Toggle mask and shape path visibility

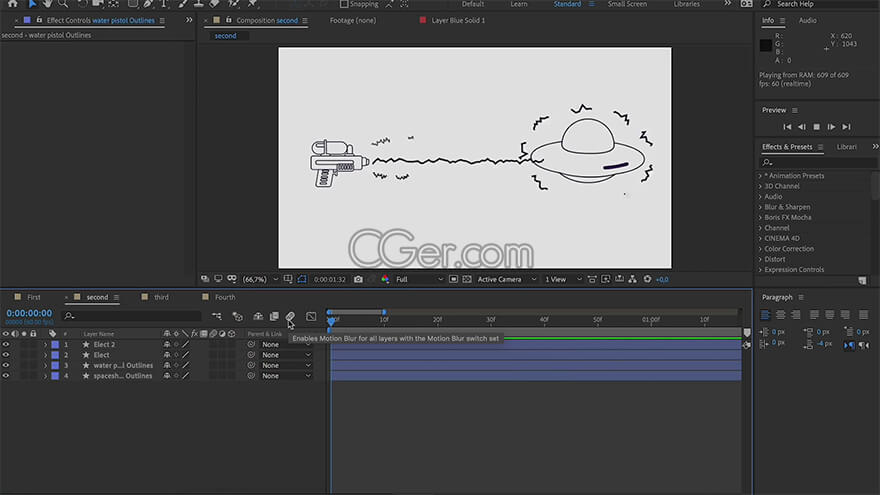pyautogui.click(x=302, y=279)
